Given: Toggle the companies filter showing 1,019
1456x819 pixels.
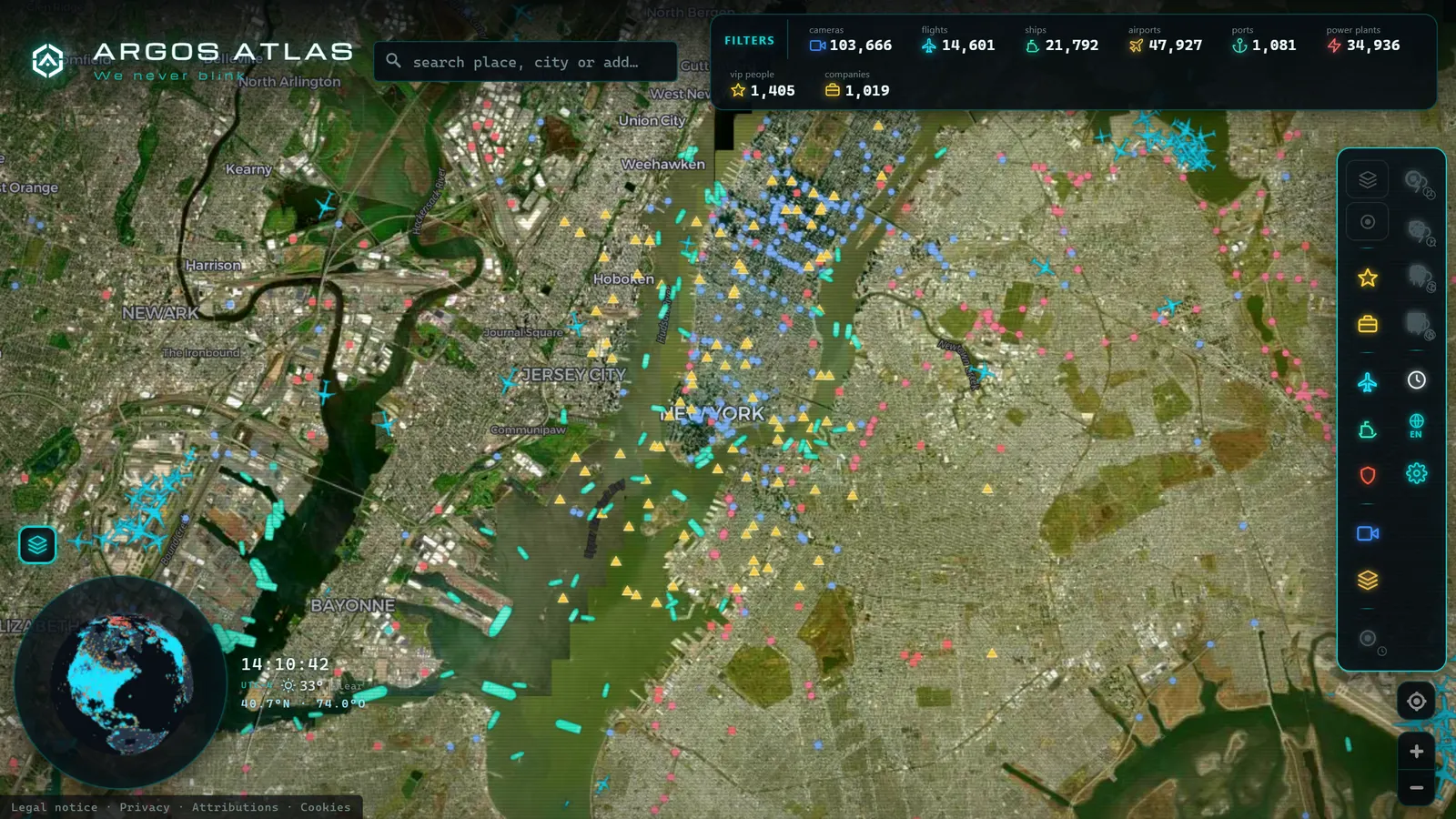Looking at the screenshot, I should tap(857, 85).
